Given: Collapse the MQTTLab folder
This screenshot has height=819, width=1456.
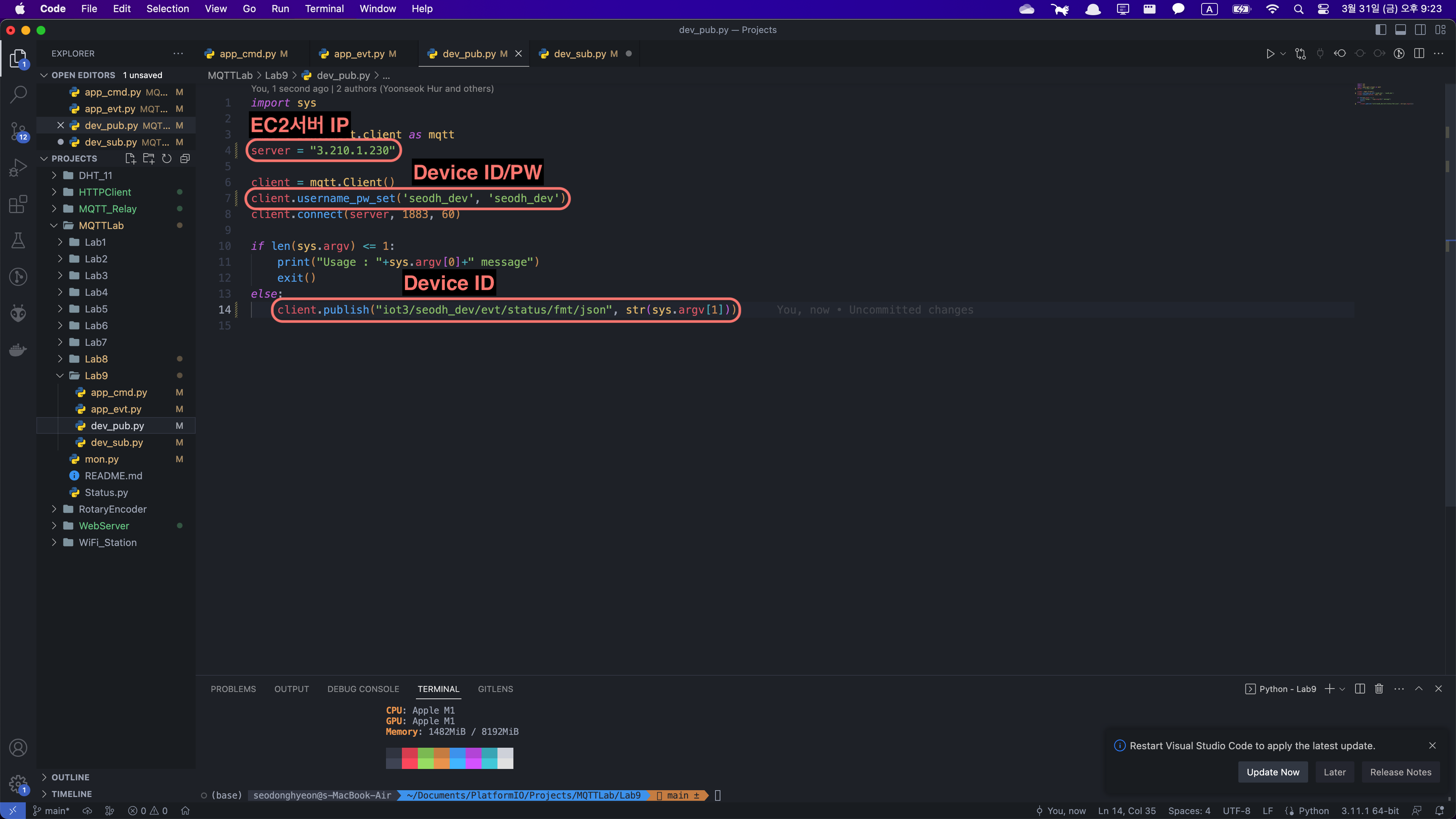Looking at the screenshot, I should pos(101,226).
